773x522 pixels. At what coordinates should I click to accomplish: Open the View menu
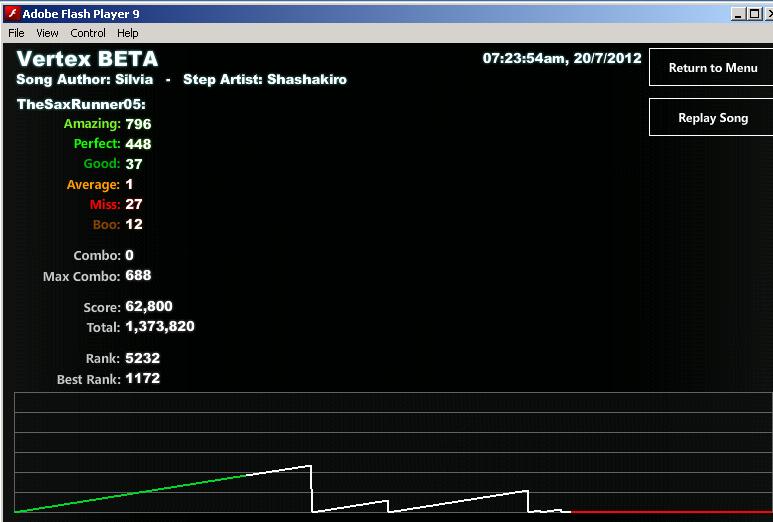point(47,33)
